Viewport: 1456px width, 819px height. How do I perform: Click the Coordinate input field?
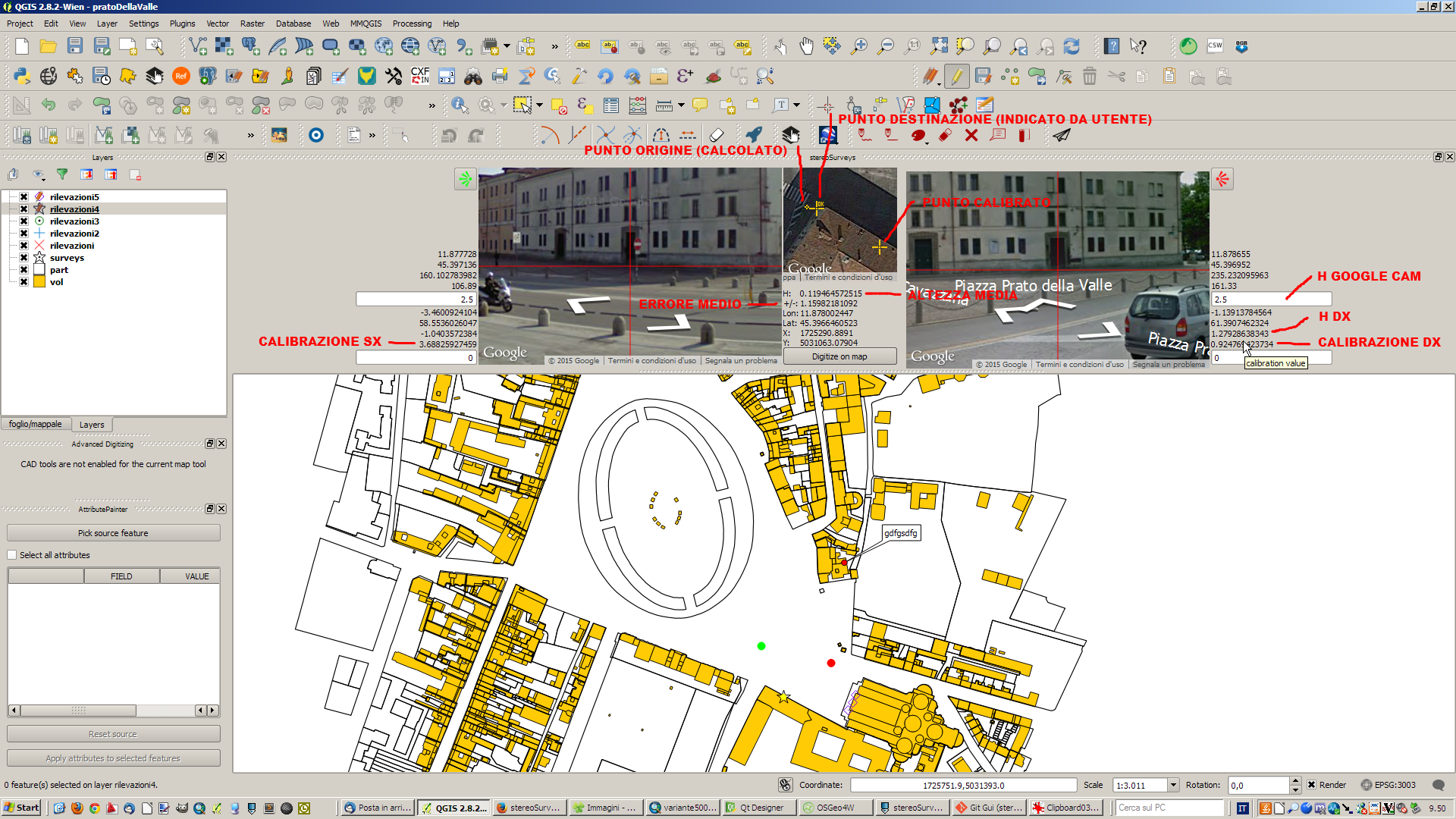(x=963, y=785)
